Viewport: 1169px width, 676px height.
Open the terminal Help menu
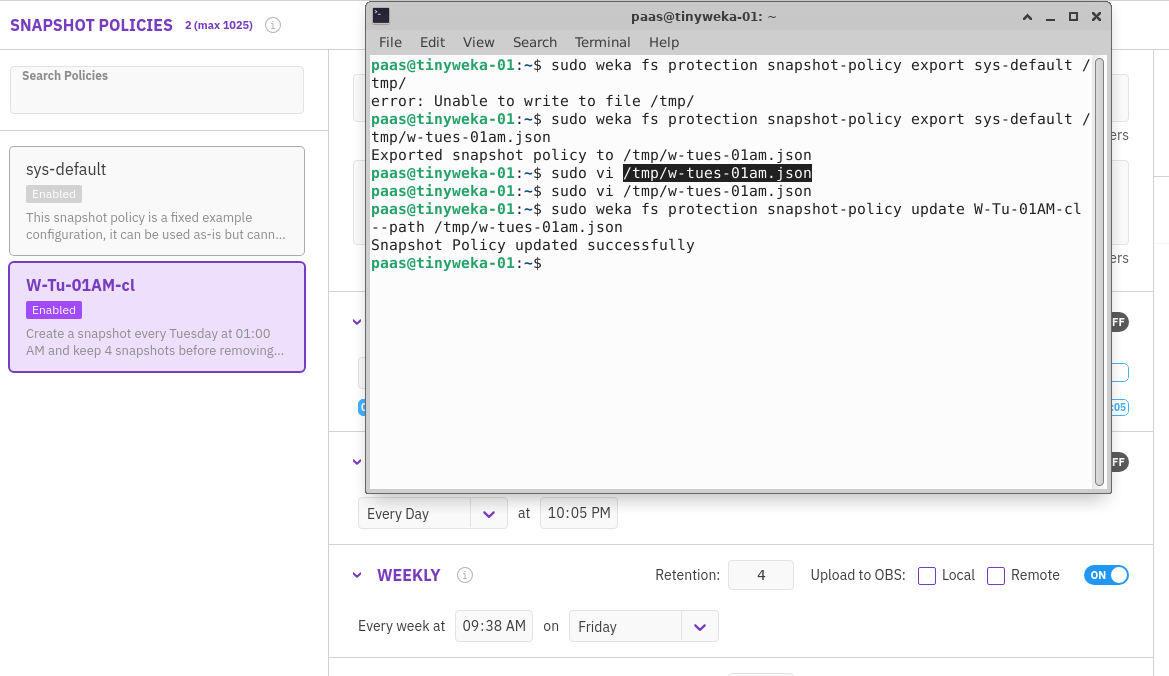tap(664, 42)
